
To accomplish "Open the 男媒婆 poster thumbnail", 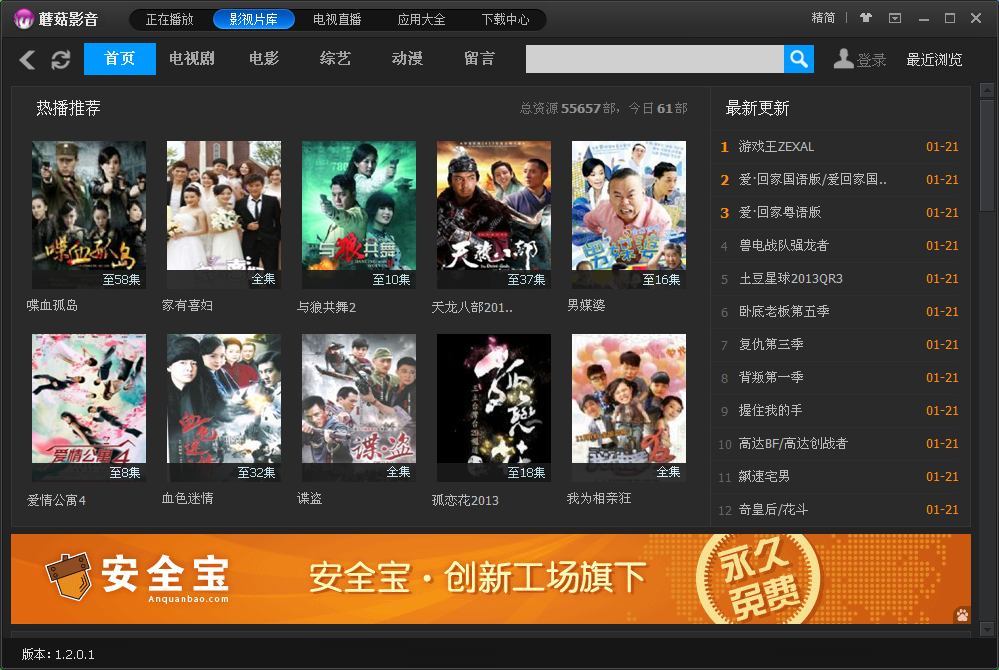I will click(629, 215).
